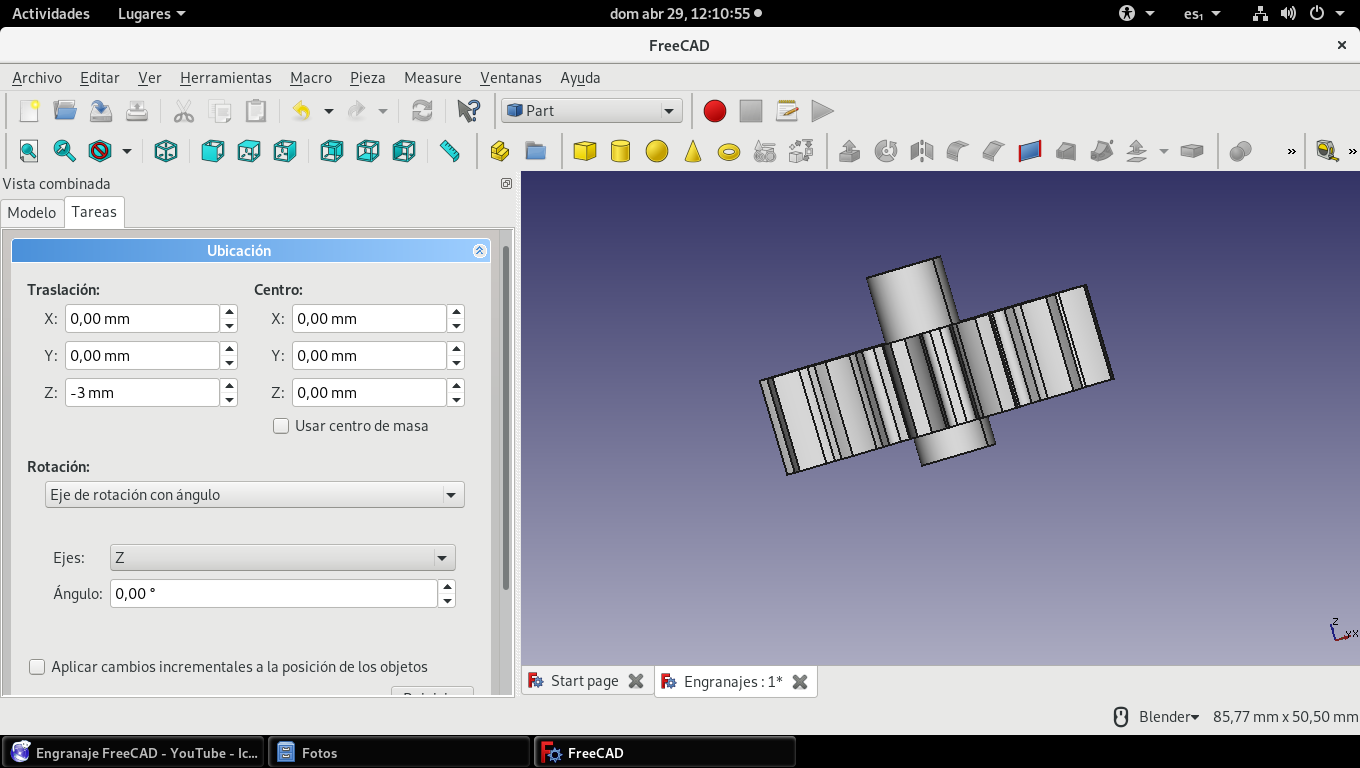Check Aplicar cambios incrementales option
Screen dimensions: 1360x768
38,667
